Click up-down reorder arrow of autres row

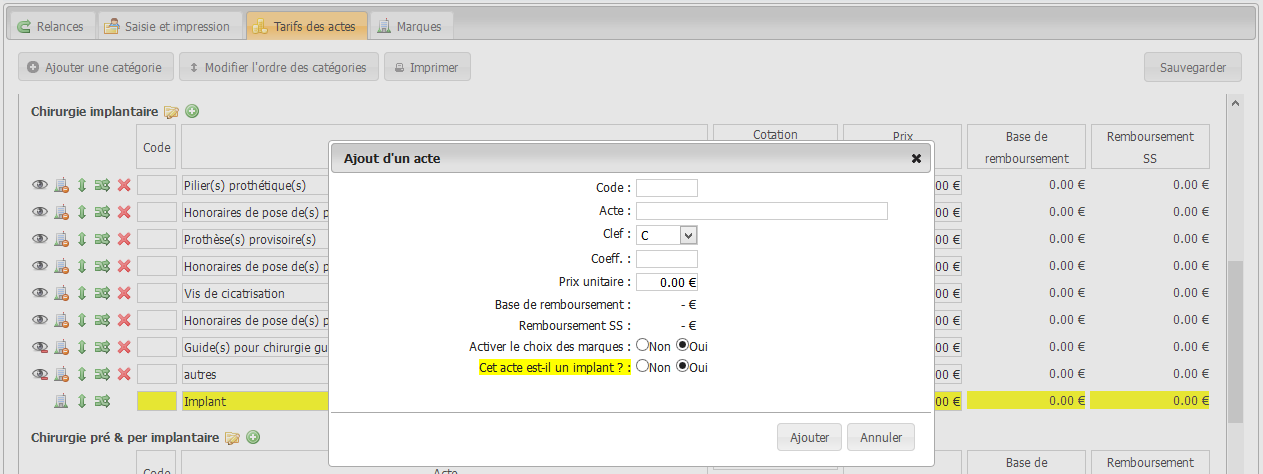pyautogui.click(x=82, y=374)
